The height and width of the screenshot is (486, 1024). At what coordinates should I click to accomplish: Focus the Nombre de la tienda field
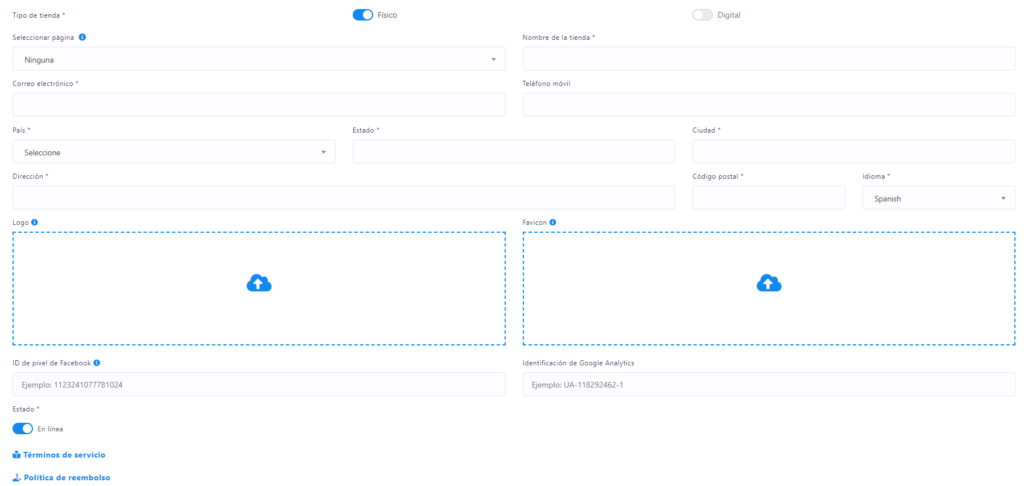769,59
